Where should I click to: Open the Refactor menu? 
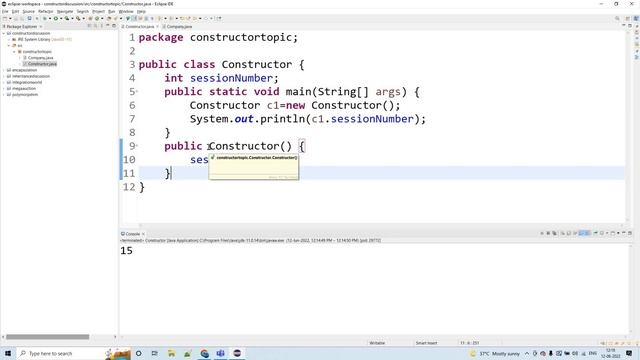(x=46, y=11)
